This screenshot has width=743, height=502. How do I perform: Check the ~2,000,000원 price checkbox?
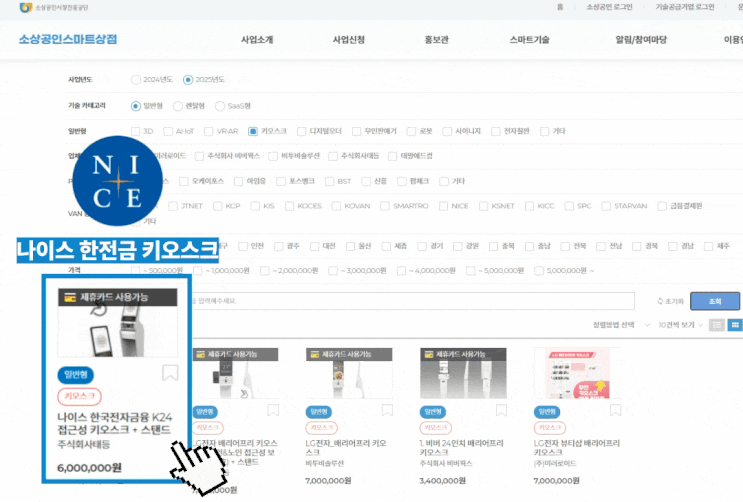pos(264,271)
